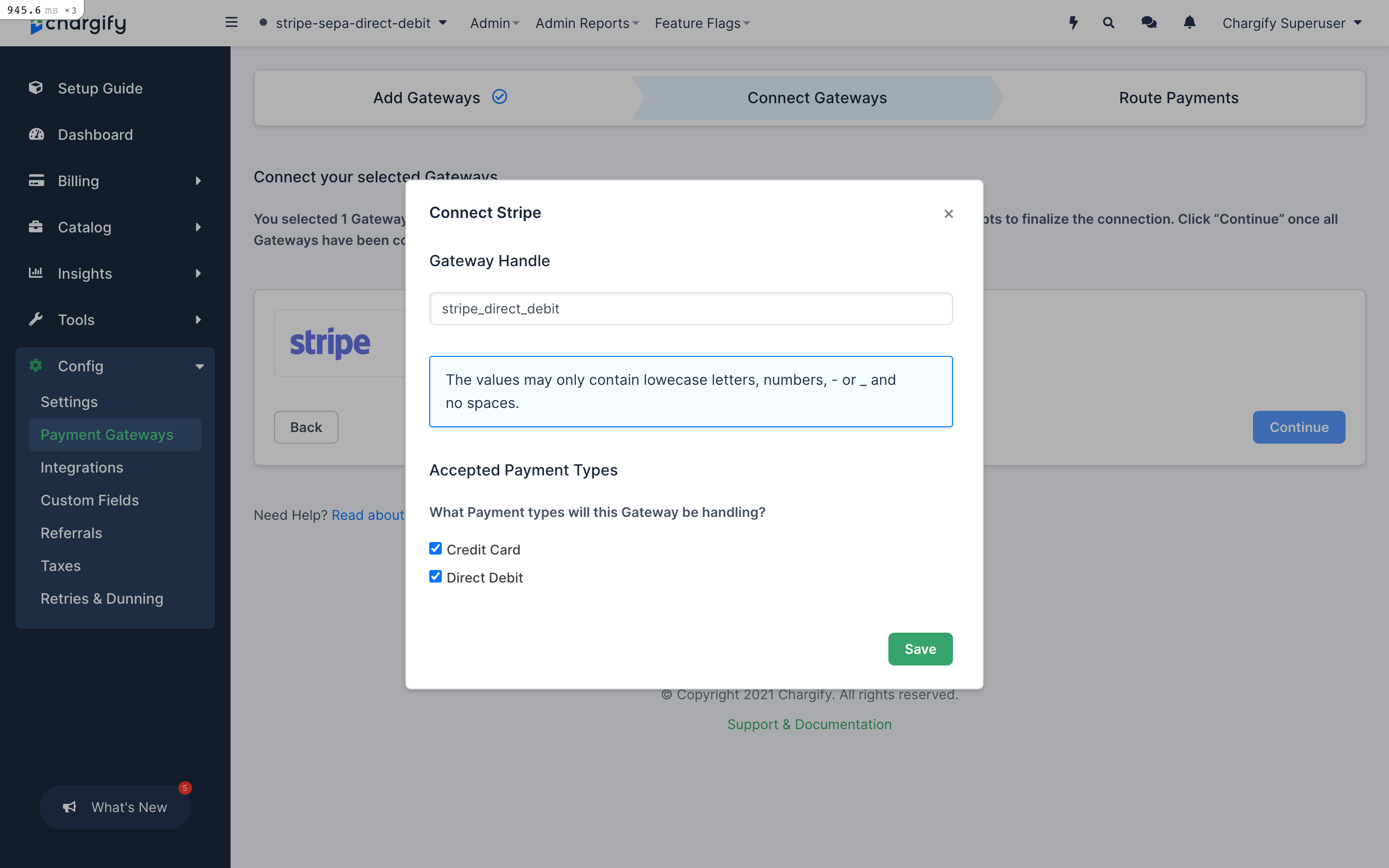
Task: Open the Admin Reports menu
Action: click(586, 23)
